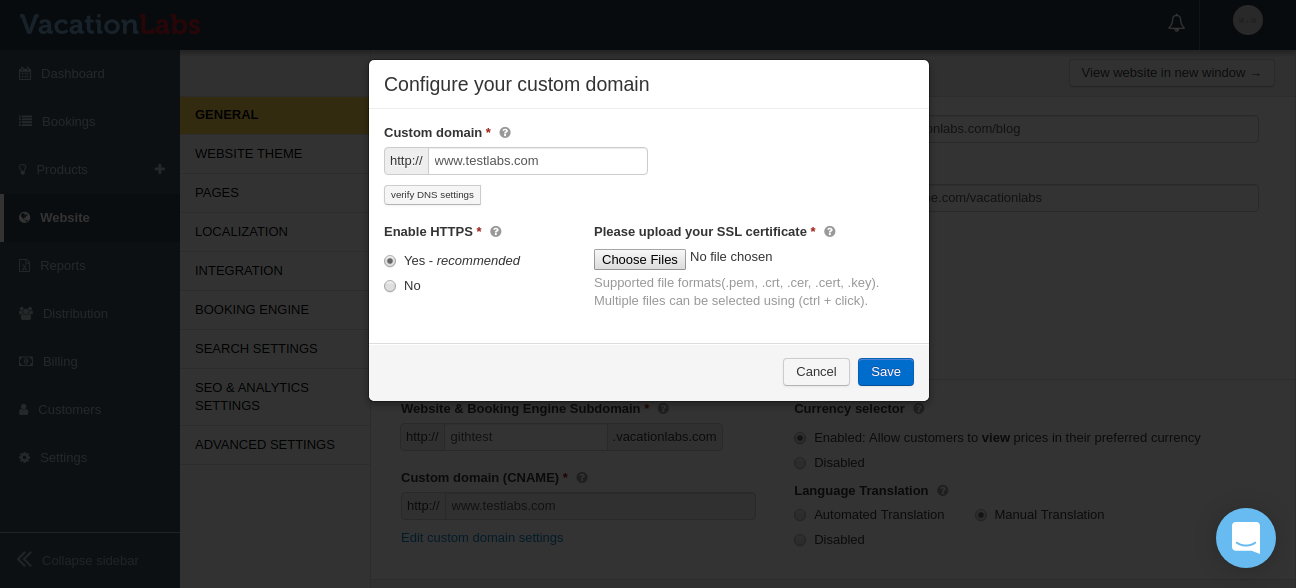Open the Website Theme tab

[x=249, y=154]
